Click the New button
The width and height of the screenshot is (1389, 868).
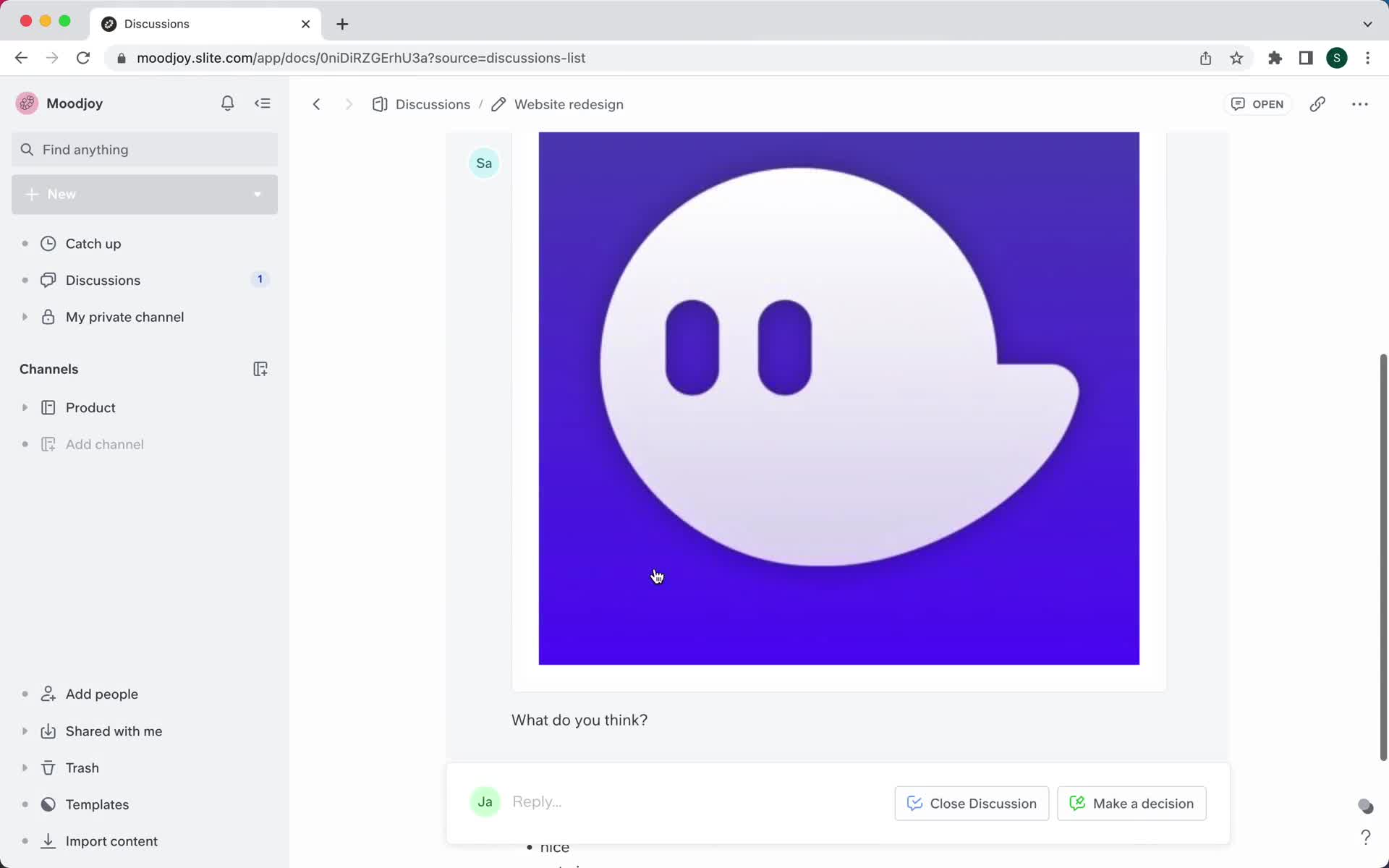tap(145, 194)
